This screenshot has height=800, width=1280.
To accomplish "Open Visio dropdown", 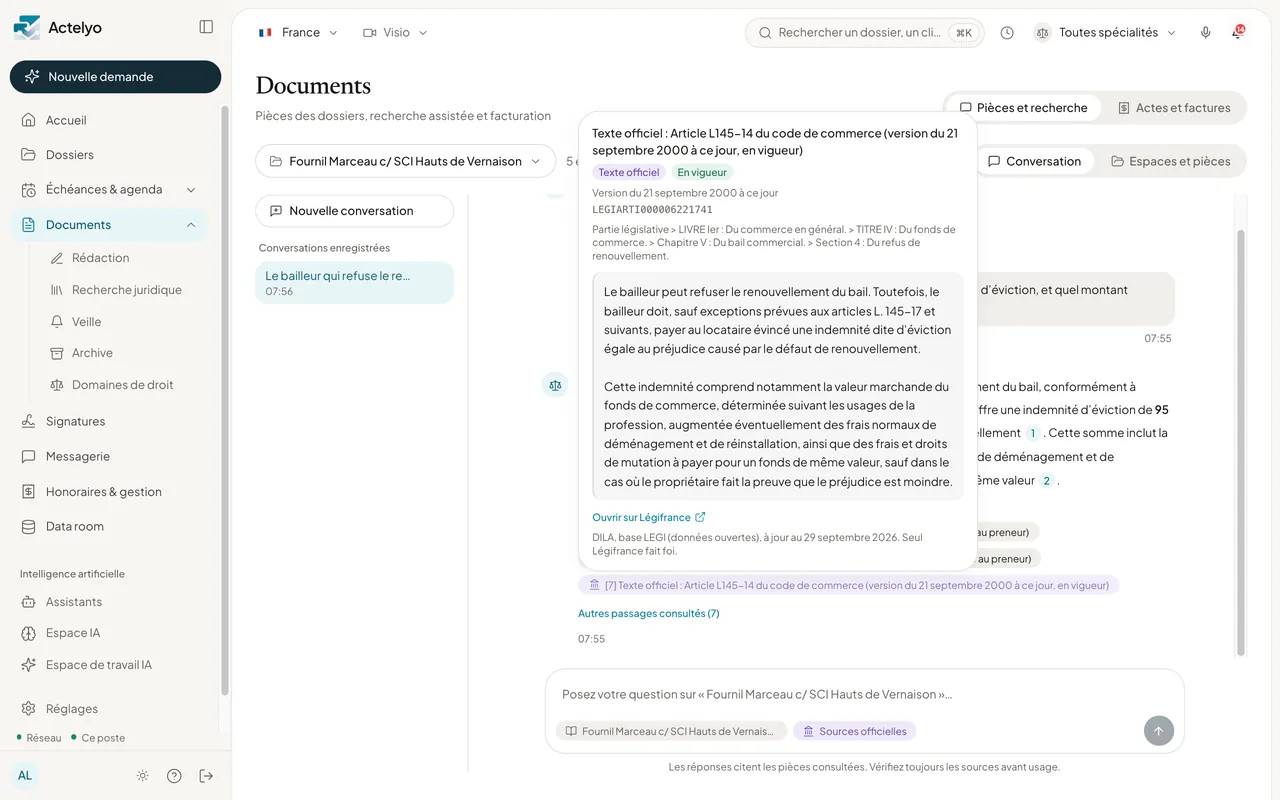I will coord(395,33).
